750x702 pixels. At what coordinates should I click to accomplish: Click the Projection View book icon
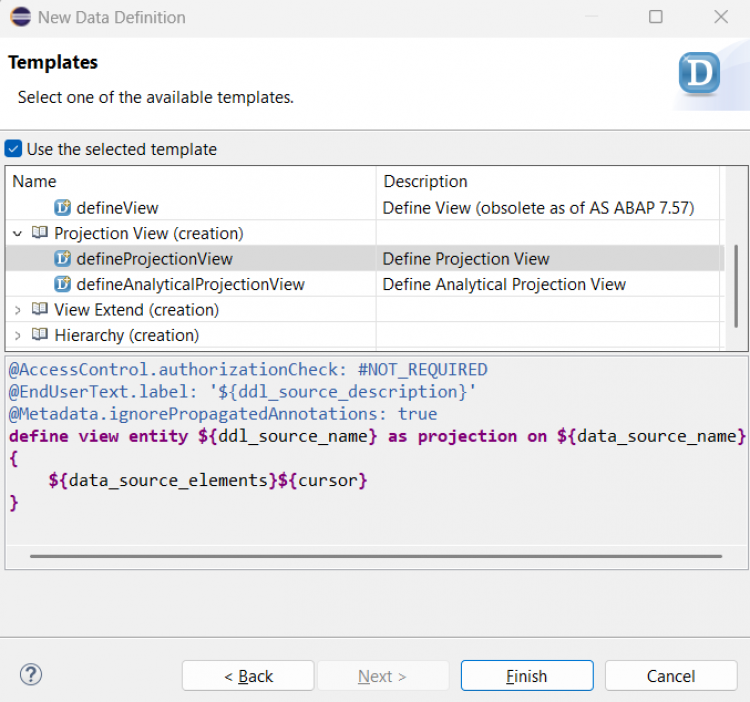click(x=39, y=233)
